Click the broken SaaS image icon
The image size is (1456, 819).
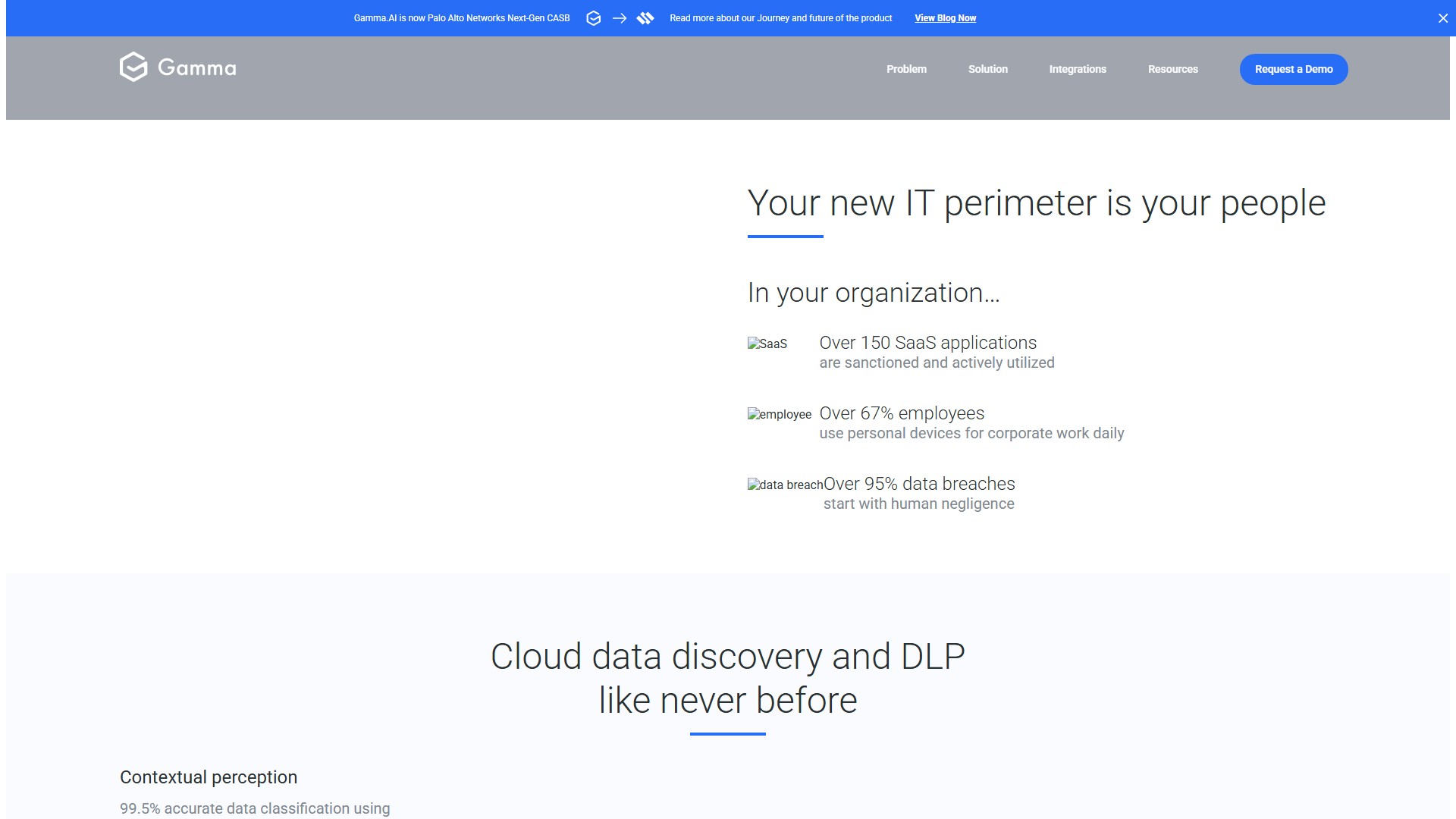[767, 344]
